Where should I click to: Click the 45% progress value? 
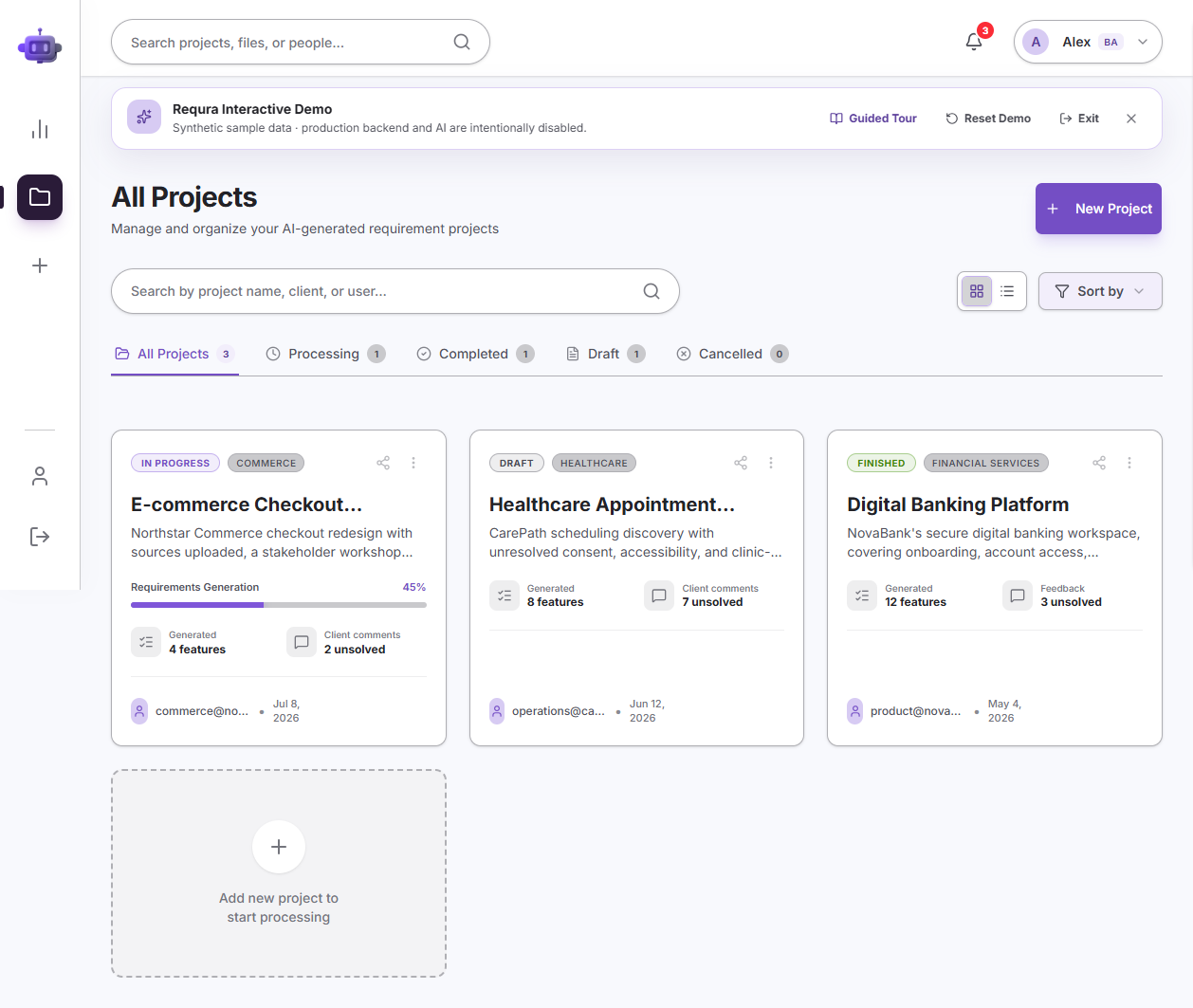click(x=414, y=587)
